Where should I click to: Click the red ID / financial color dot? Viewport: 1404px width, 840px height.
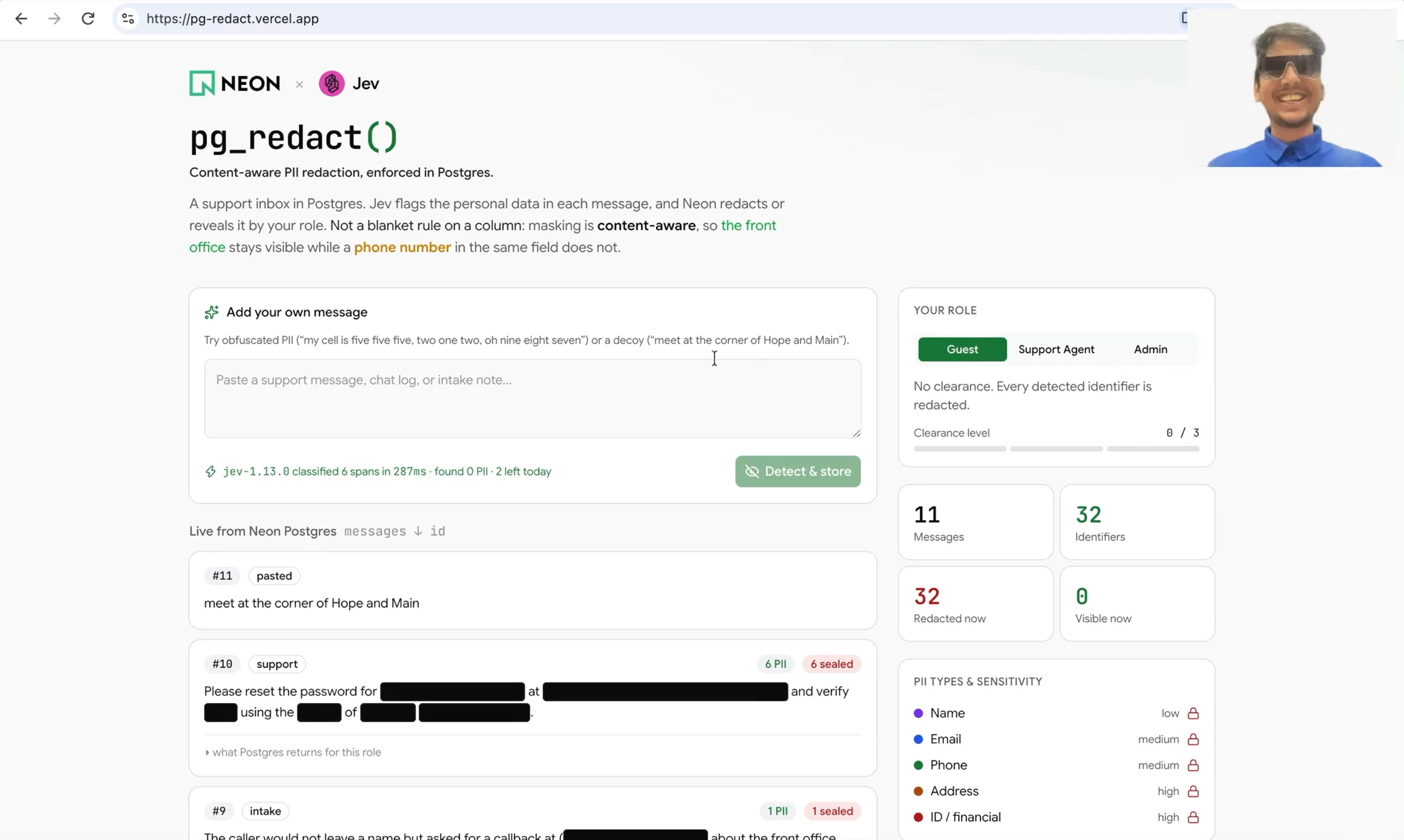(x=919, y=817)
